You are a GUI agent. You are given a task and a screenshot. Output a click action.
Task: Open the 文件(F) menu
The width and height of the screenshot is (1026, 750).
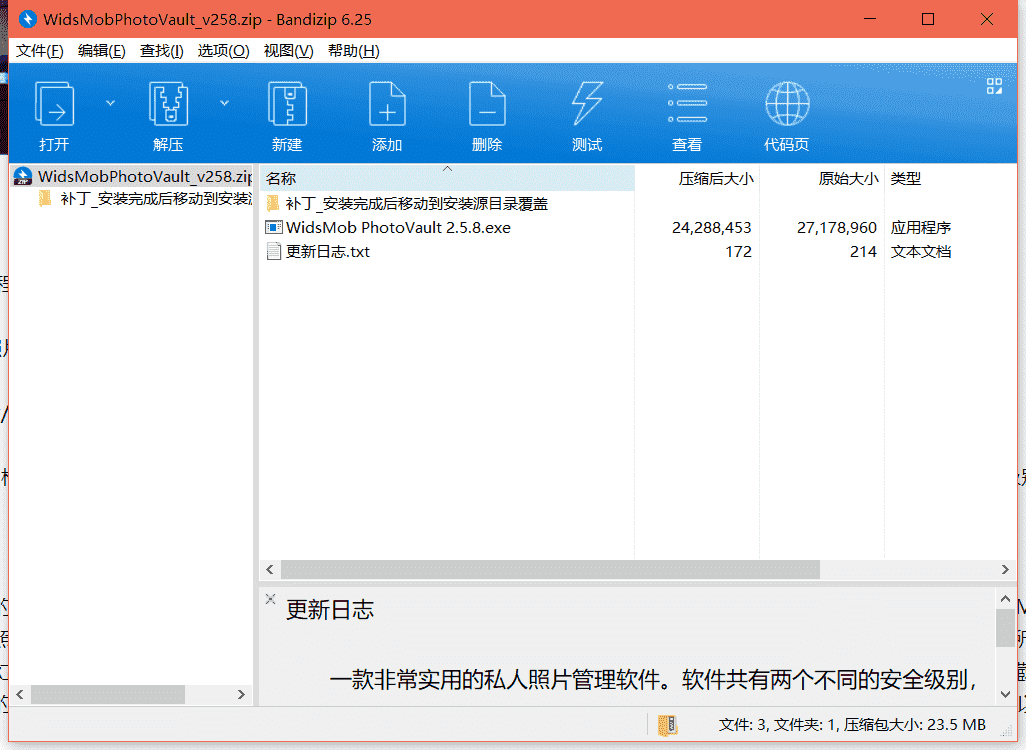40,51
